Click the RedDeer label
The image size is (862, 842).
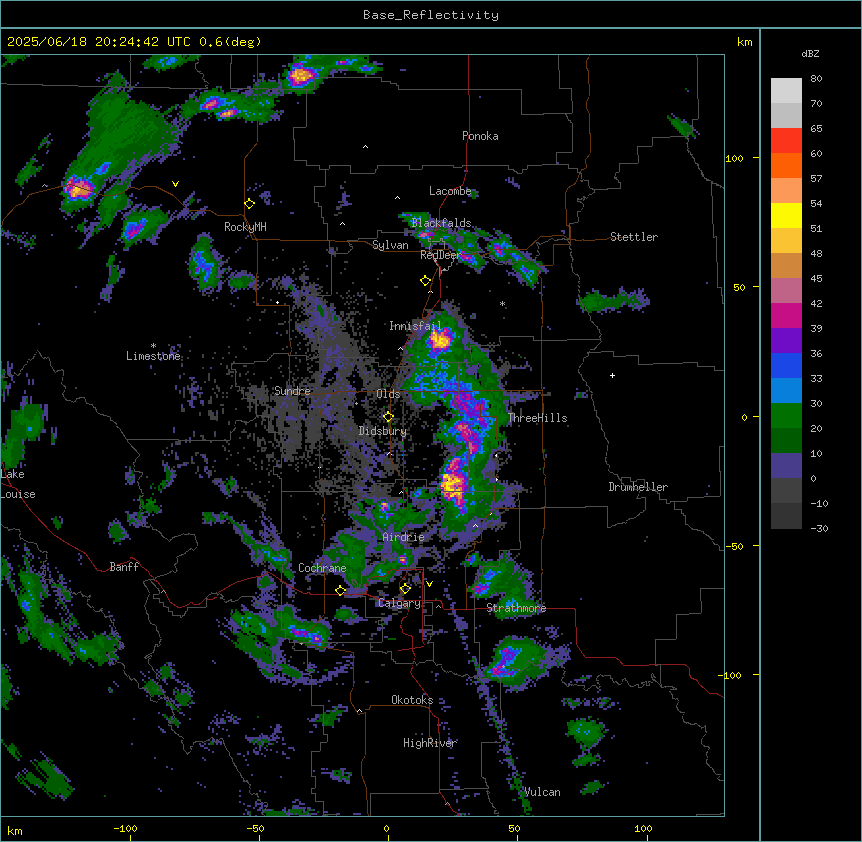click(440, 255)
